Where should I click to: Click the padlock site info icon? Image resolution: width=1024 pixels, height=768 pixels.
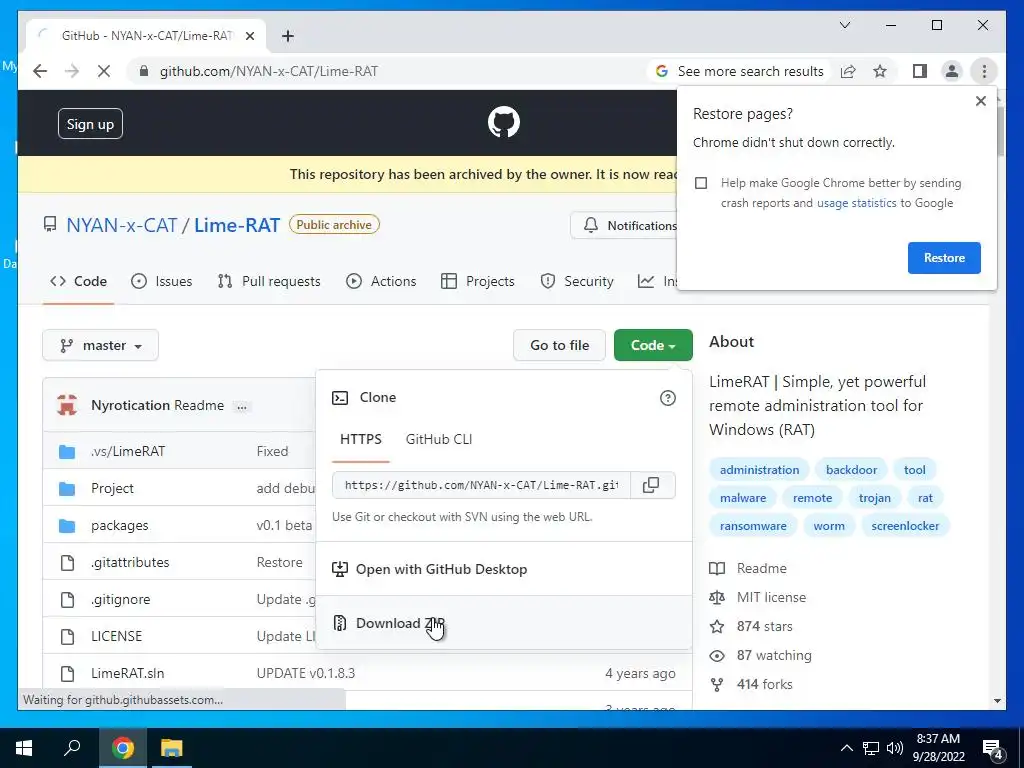tap(144, 71)
